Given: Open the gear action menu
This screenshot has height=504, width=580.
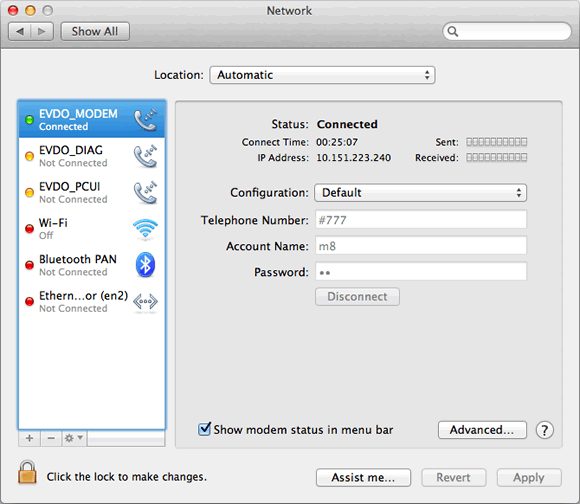Looking at the screenshot, I should pos(74,439).
